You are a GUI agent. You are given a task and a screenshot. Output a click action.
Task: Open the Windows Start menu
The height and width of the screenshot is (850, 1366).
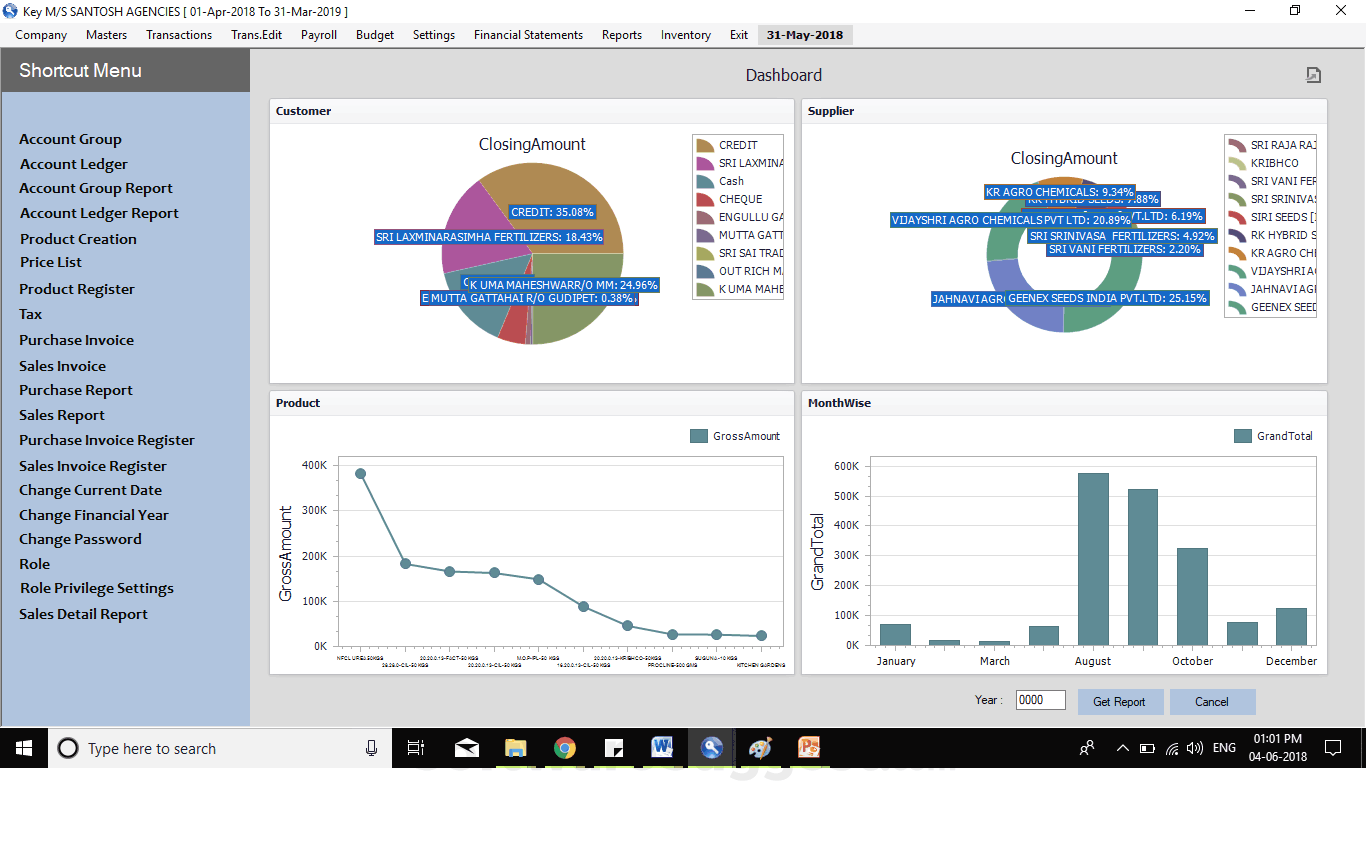(x=24, y=748)
